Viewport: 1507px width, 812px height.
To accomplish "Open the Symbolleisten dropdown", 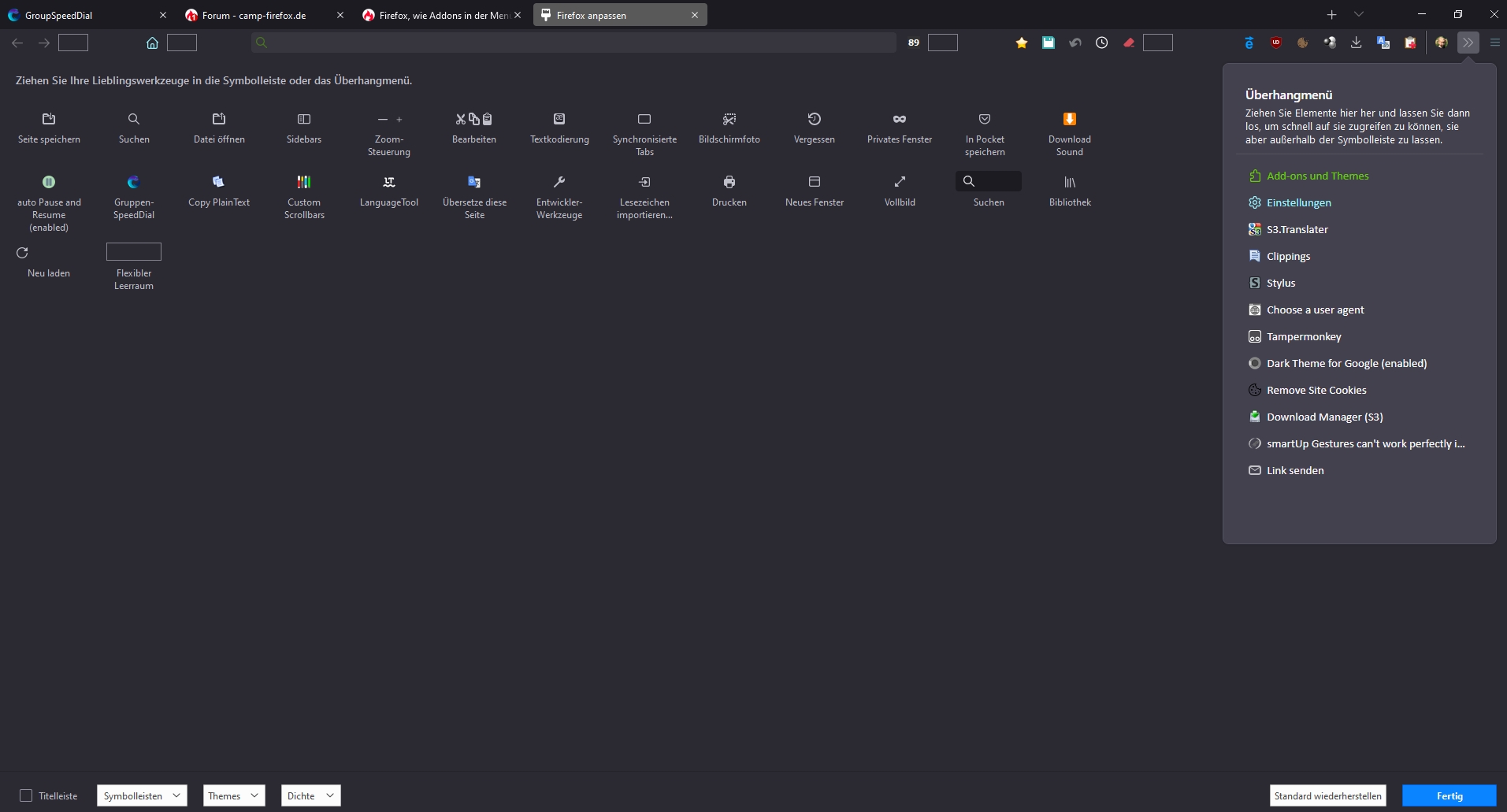I will click(x=142, y=795).
